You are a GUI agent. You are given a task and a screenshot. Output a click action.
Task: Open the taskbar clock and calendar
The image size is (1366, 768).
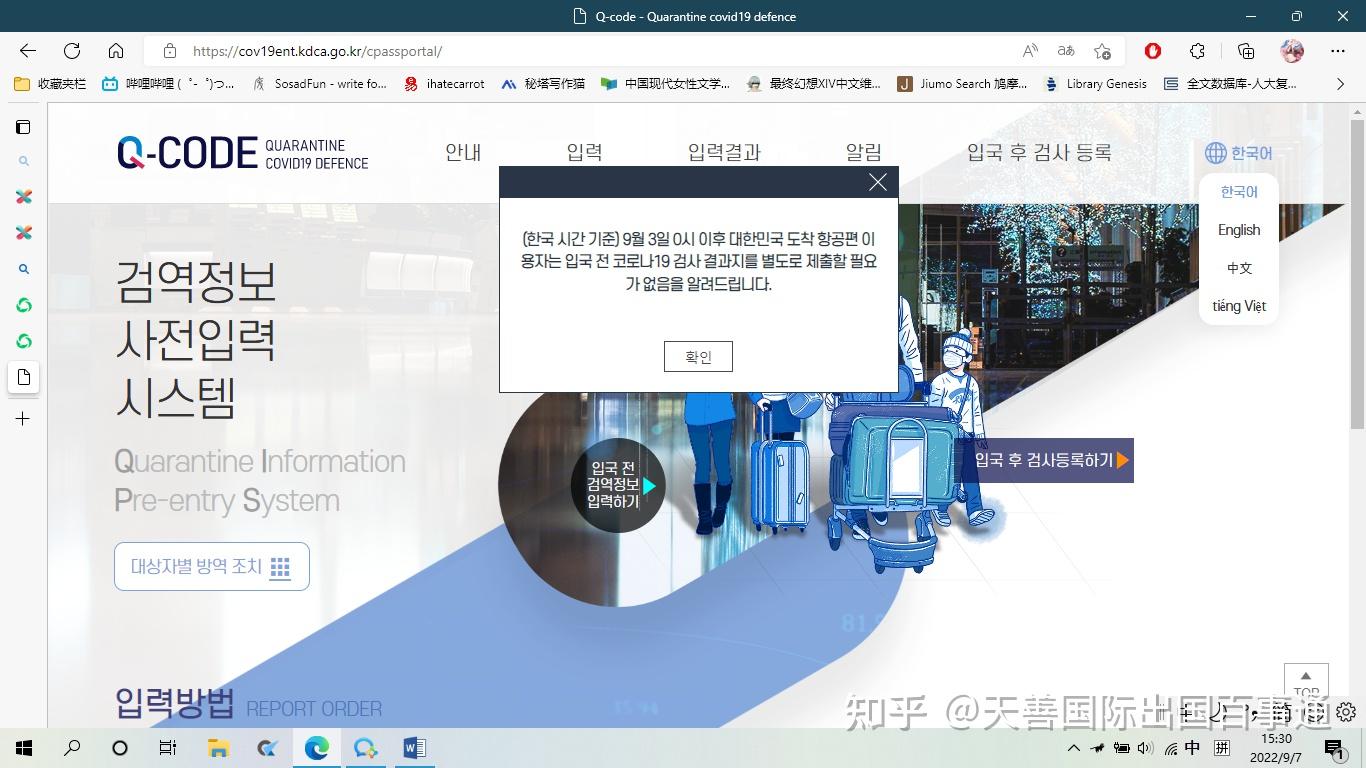[1277, 748]
